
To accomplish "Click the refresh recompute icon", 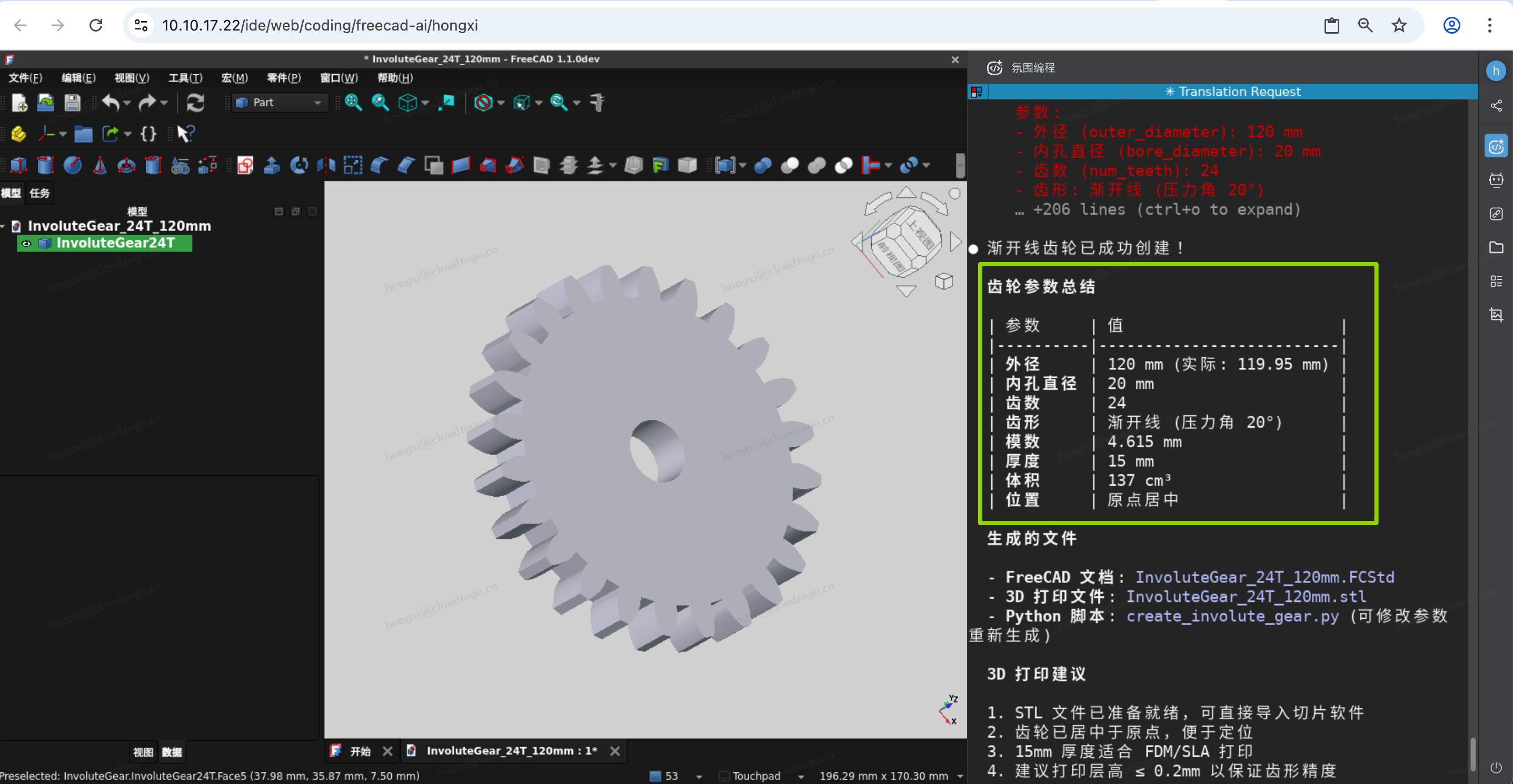I will [195, 103].
